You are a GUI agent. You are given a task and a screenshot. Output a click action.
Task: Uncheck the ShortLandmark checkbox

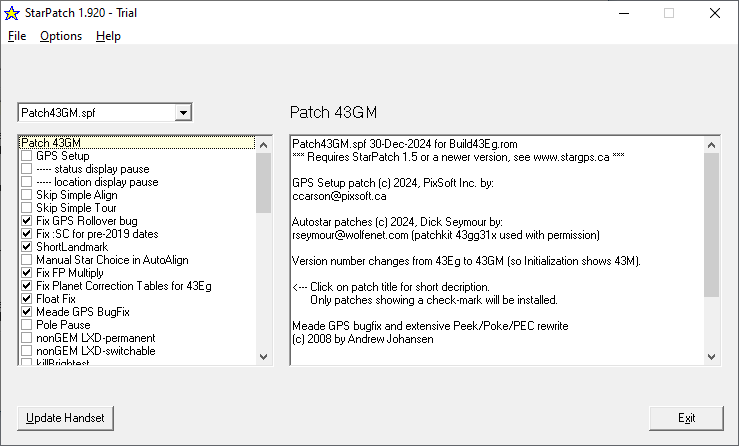click(x=26, y=247)
